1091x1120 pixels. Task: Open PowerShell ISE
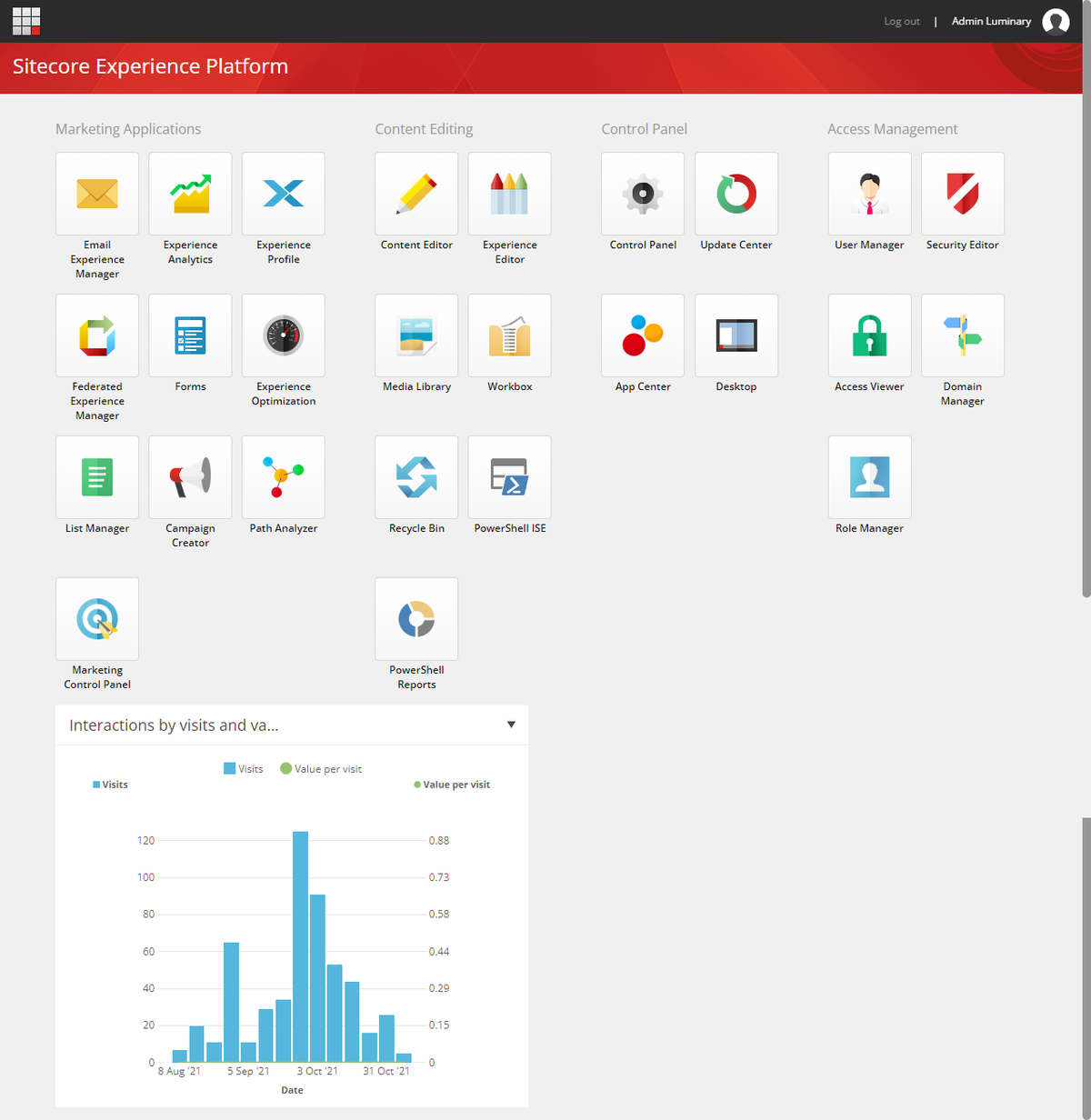coord(509,476)
